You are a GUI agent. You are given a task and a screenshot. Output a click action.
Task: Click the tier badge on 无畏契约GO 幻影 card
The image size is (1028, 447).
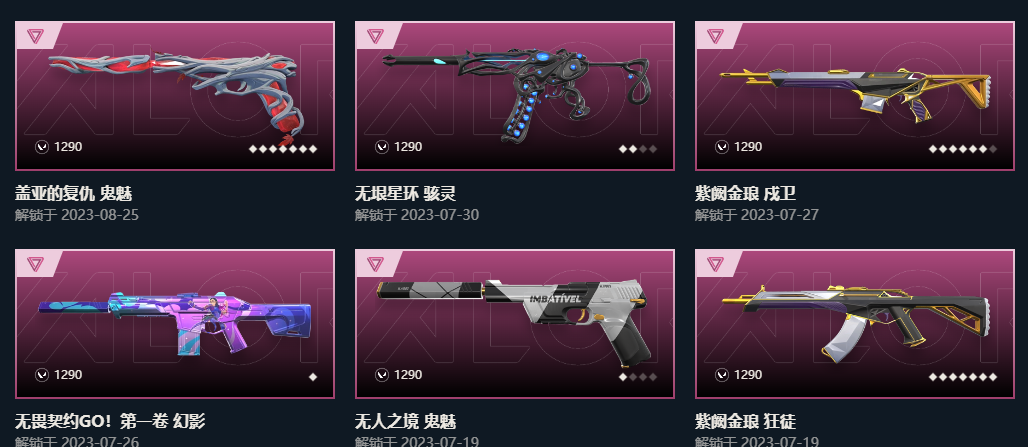[x=35, y=263]
